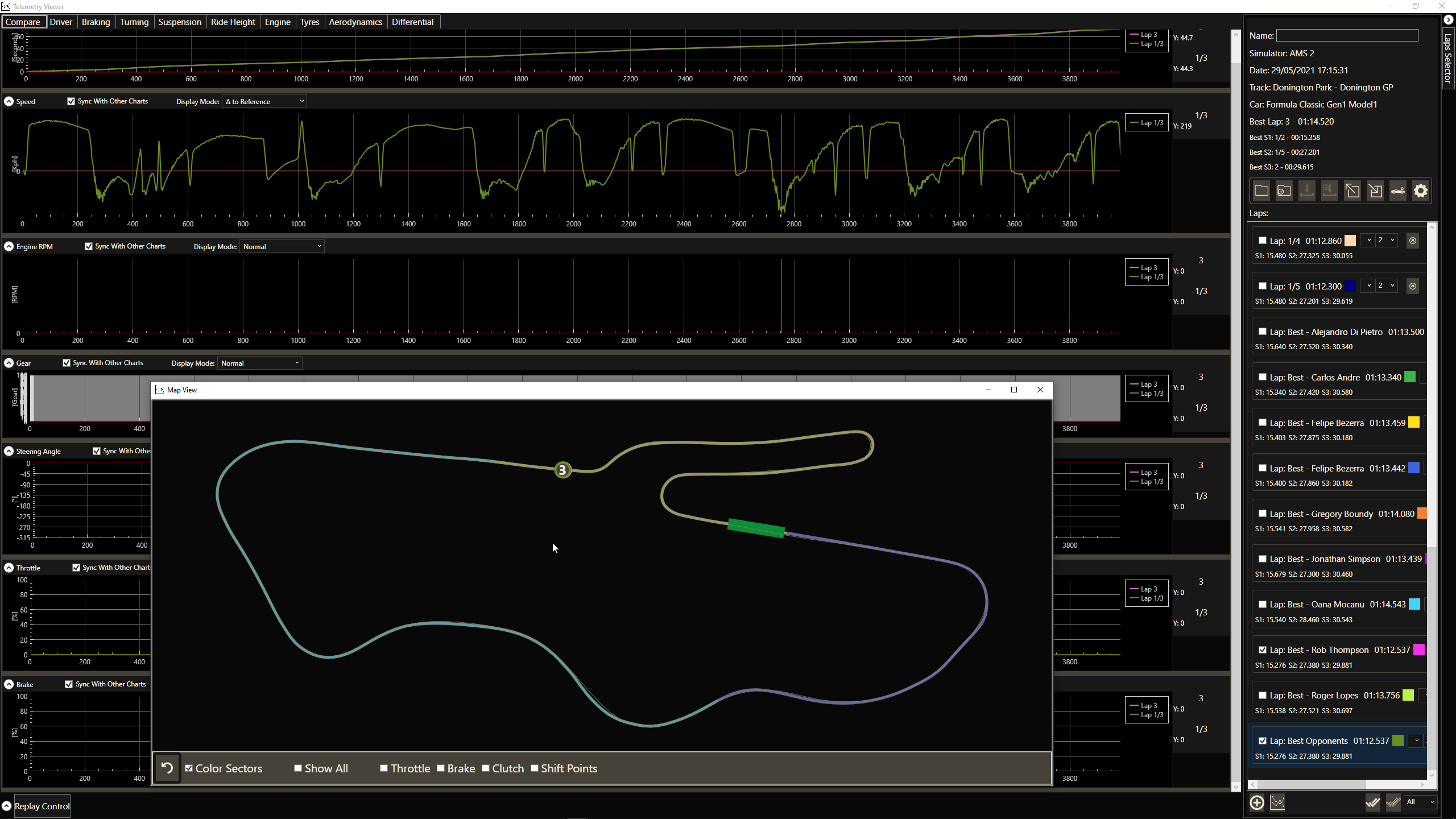Switch to the Aerodynamics tab
Screen dimensions: 1456x819
pos(355,22)
